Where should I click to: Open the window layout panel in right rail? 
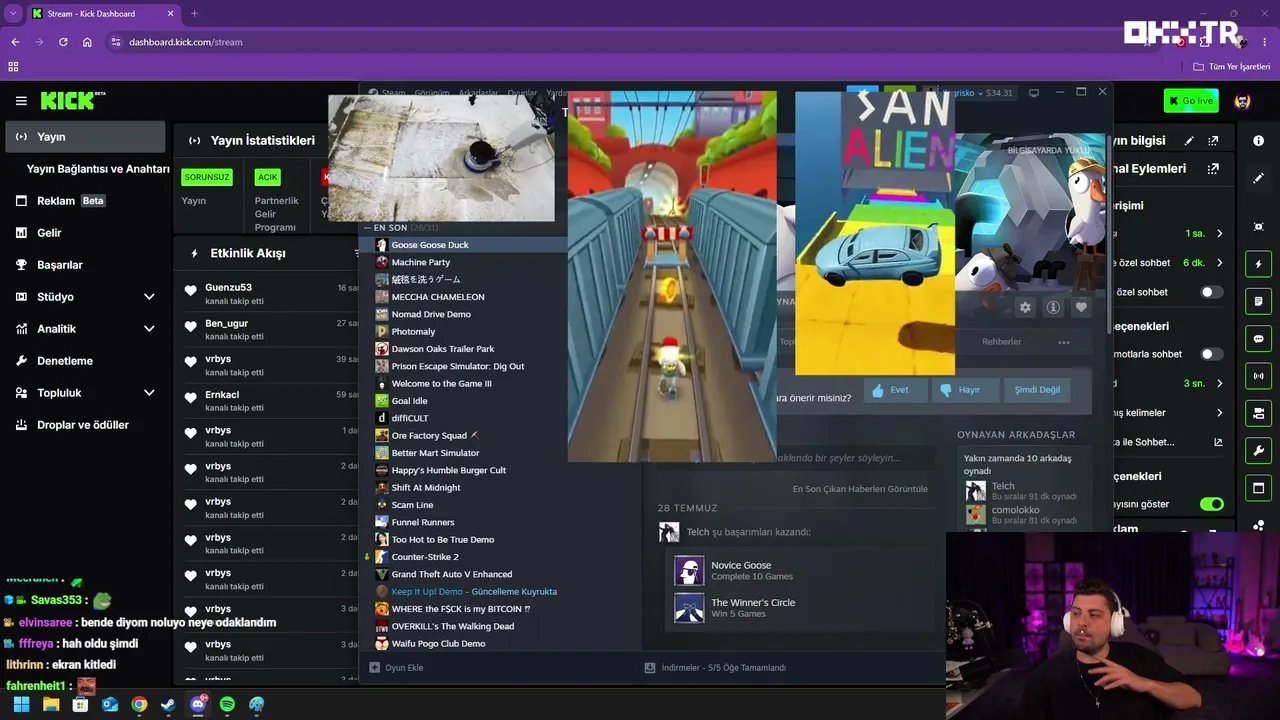pos(1258,488)
